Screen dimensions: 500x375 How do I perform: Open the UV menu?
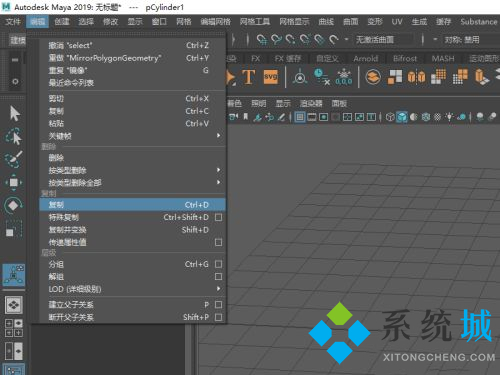(397, 22)
